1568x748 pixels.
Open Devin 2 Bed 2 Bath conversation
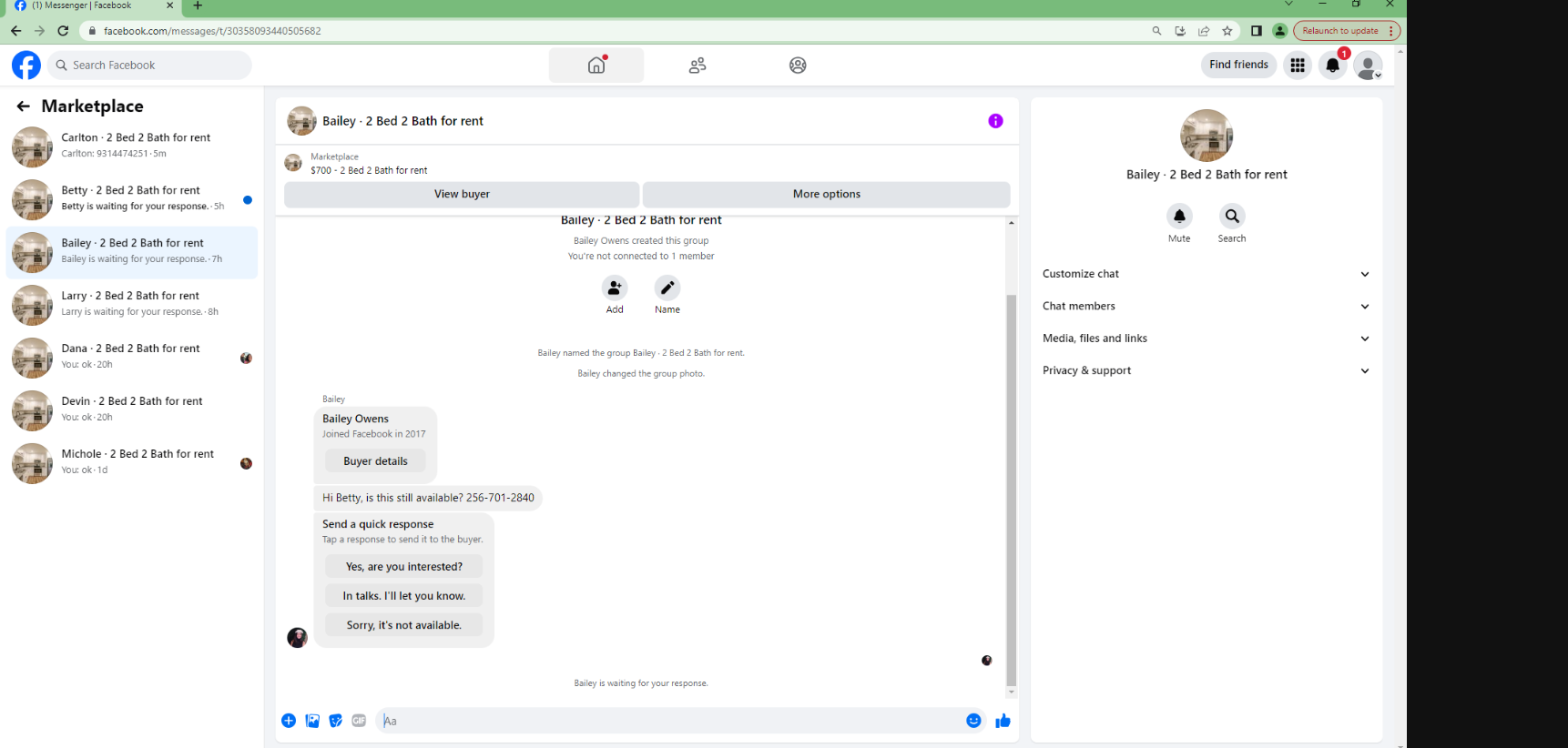point(132,410)
